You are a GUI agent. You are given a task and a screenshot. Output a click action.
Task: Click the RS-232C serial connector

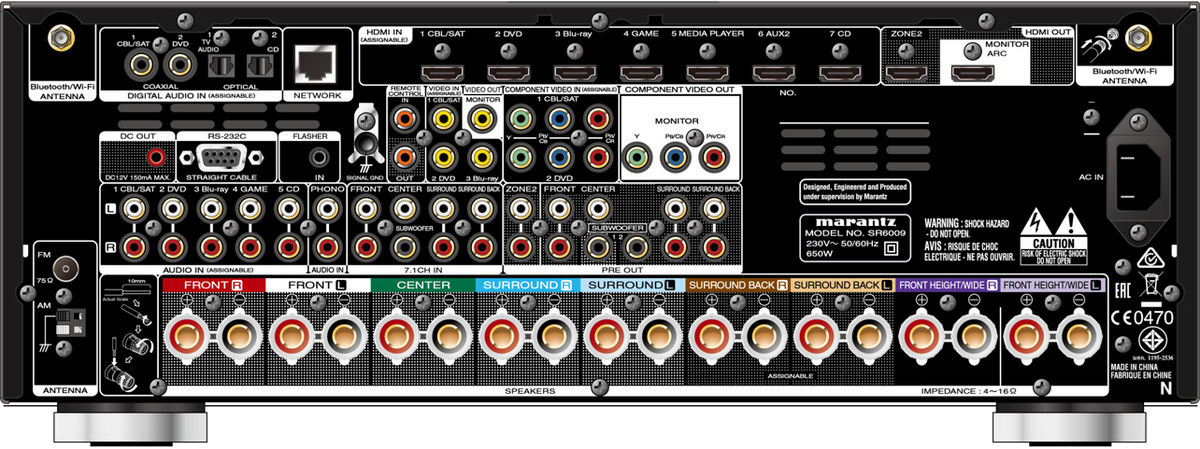coord(224,158)
